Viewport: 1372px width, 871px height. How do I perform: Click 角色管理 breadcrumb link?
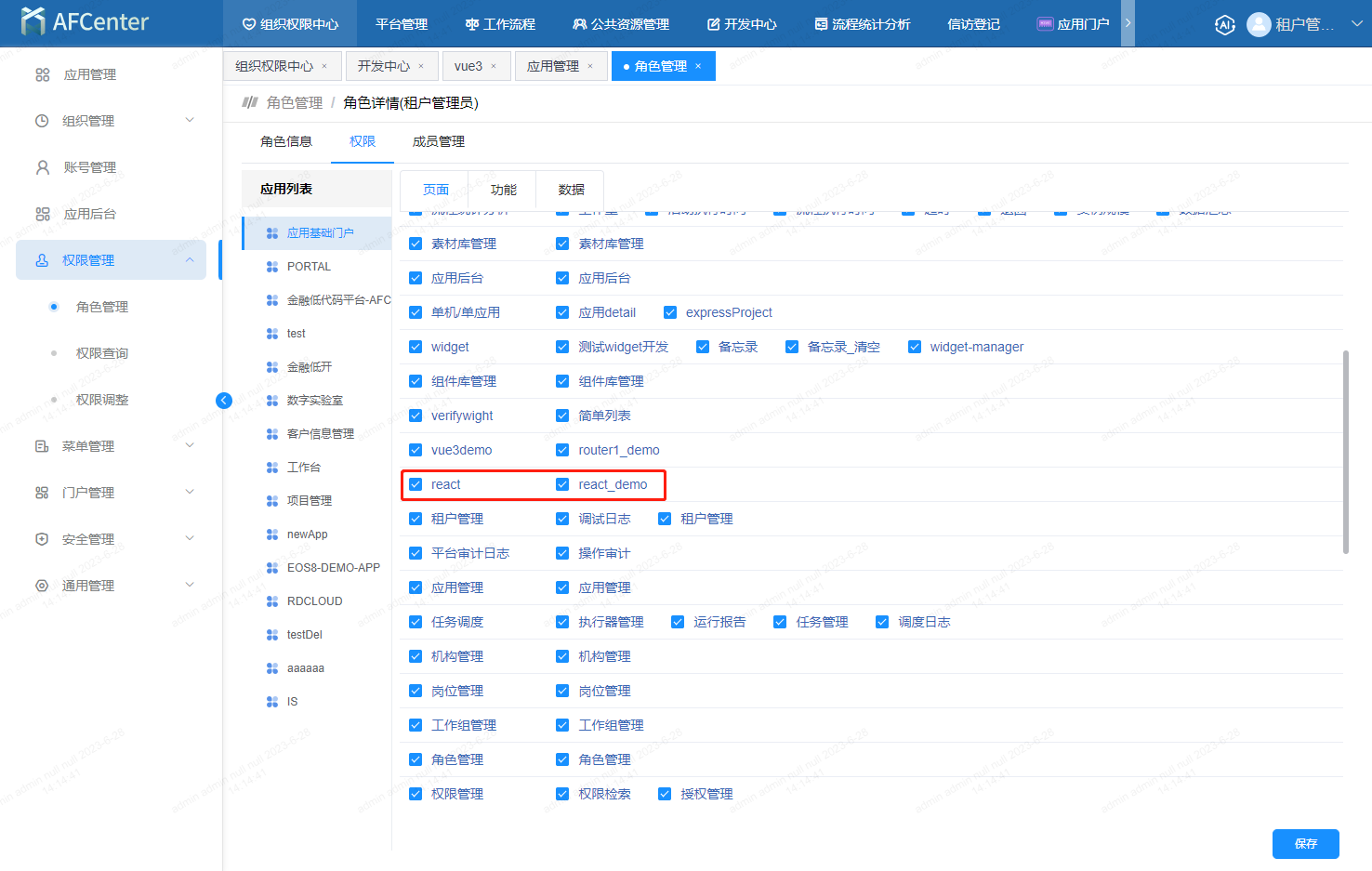pyautogui.click(x=295, y=103)
